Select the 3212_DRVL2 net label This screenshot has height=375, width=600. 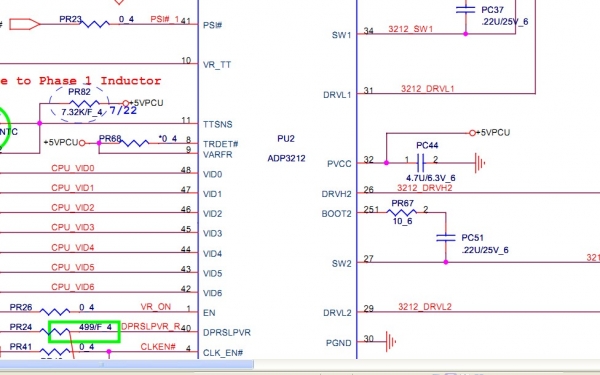coord(425,307)
